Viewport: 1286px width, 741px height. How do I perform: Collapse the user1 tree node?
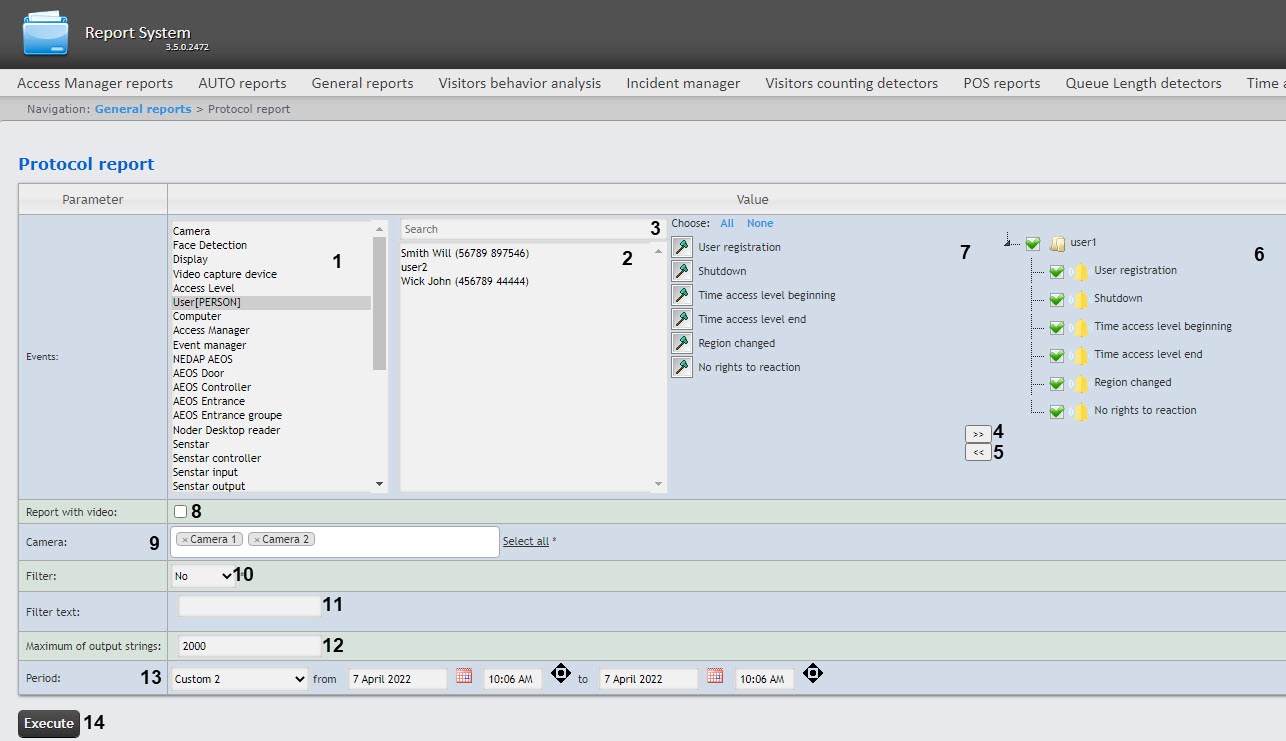(1009, 242)
